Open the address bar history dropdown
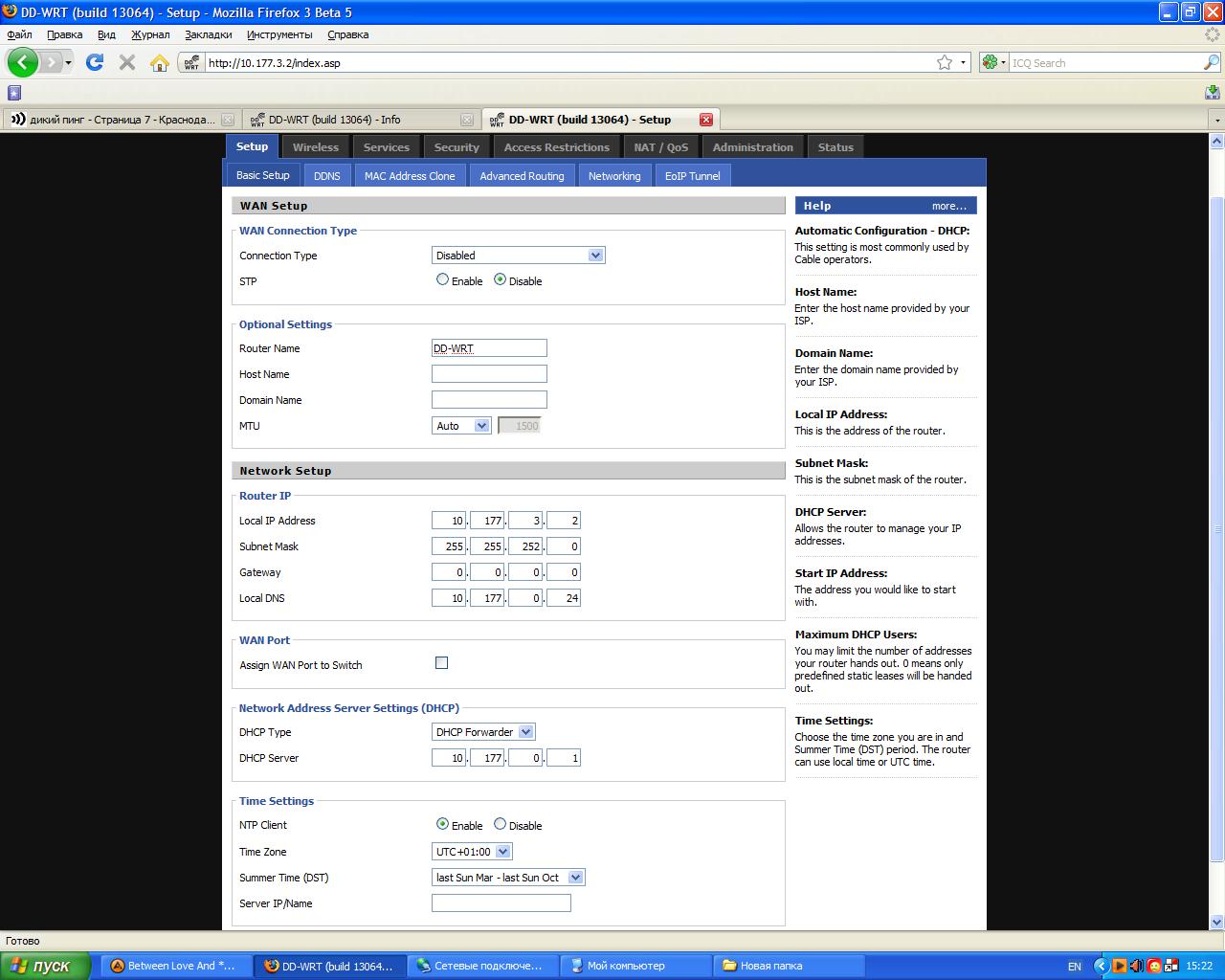The height and width of the screenshot is (980, 1225). tap(964, 63)
